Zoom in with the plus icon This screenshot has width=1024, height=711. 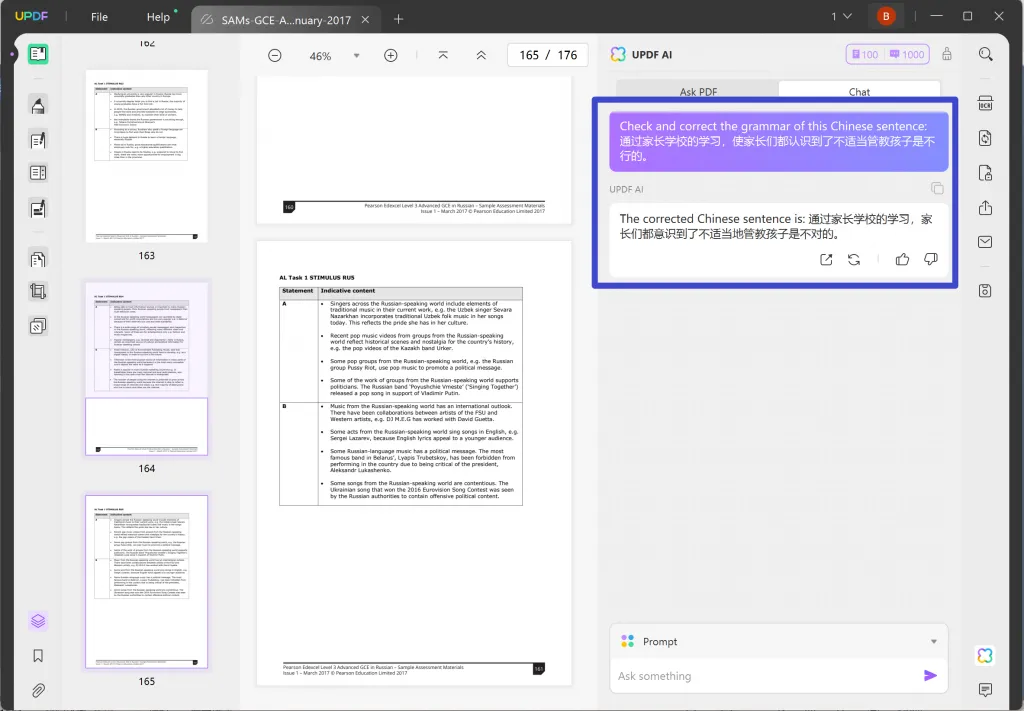tap(391, 55)
